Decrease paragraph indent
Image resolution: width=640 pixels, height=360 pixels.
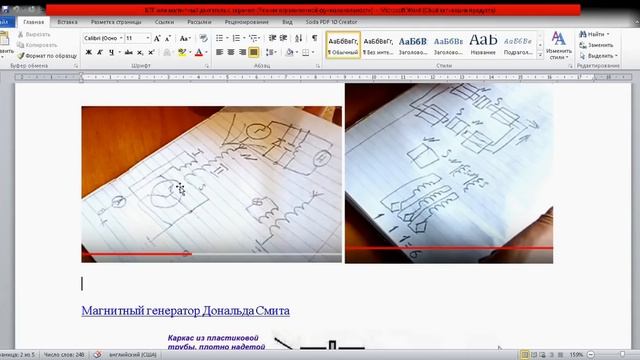coord(272,38)
